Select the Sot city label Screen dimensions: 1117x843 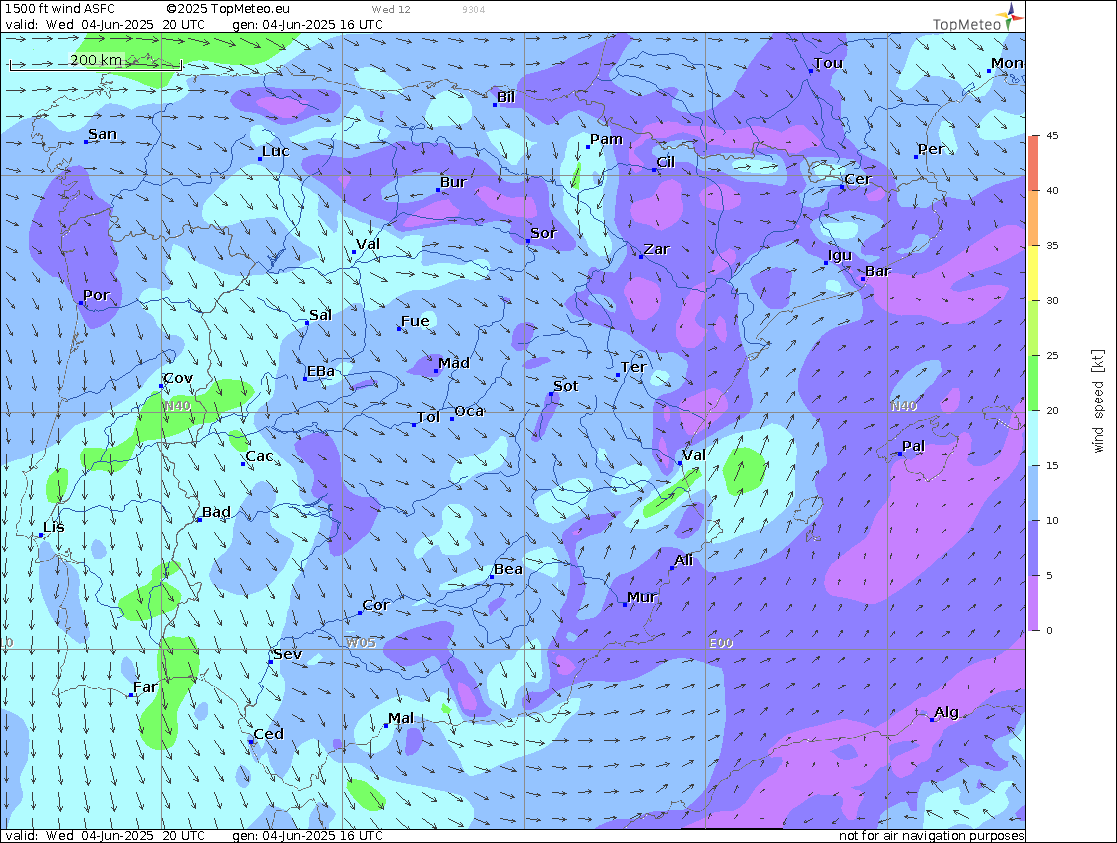click(x=566, y=386)
